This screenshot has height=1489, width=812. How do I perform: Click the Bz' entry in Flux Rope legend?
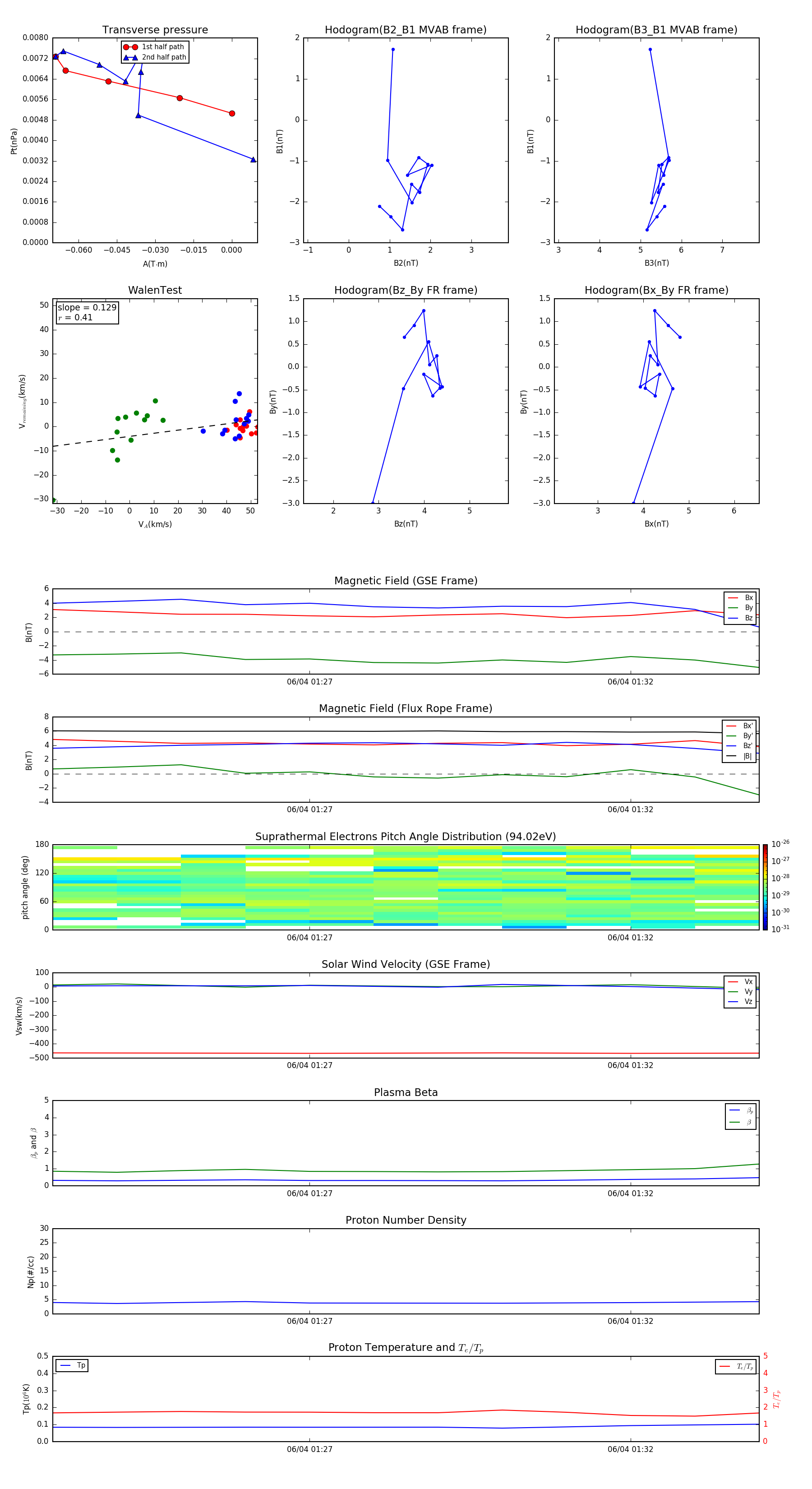[x=739, y=746]
